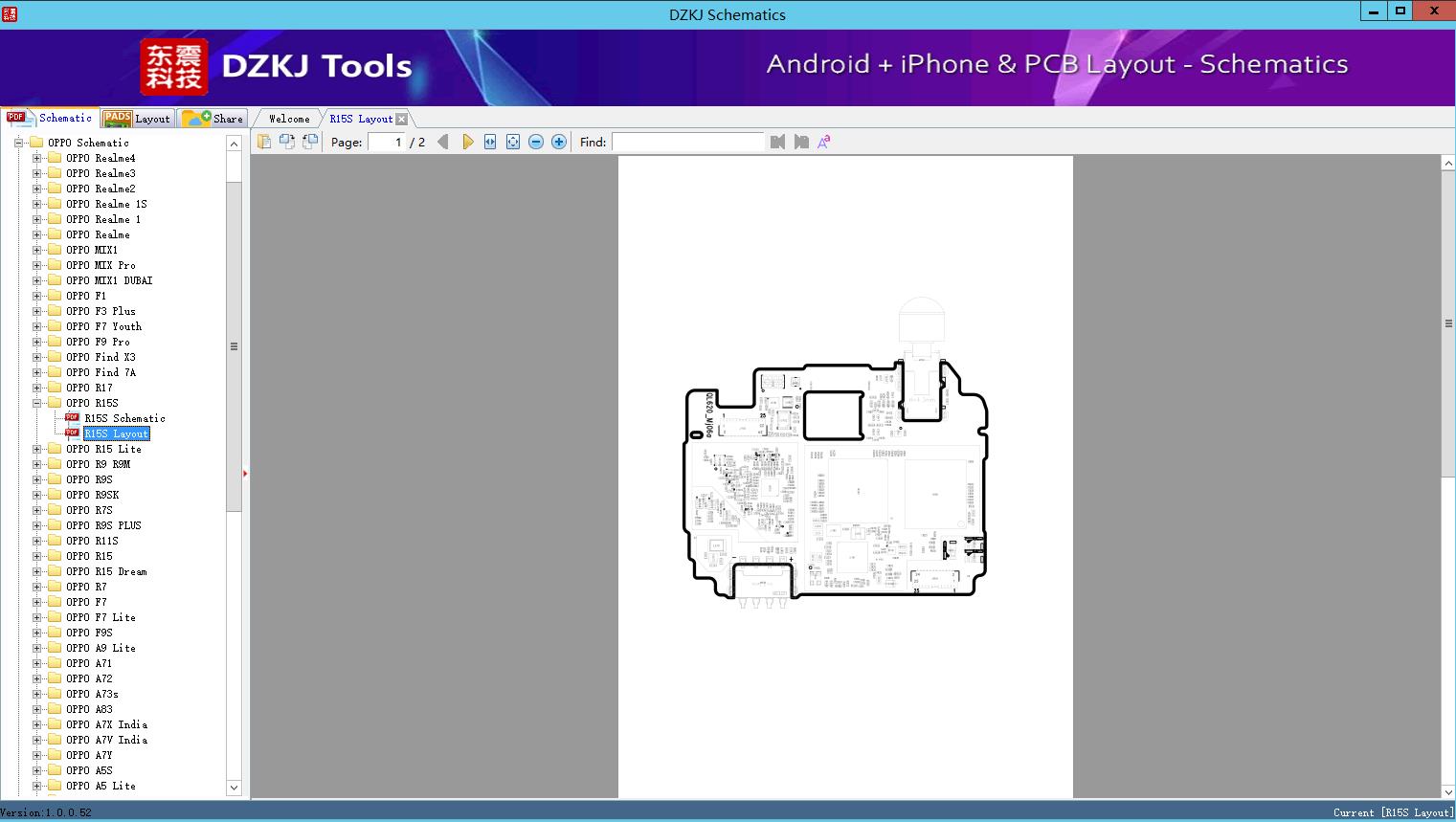Expand the OPPO Find X3 folder
1456x822 pixels.
[x=36, y=357]
